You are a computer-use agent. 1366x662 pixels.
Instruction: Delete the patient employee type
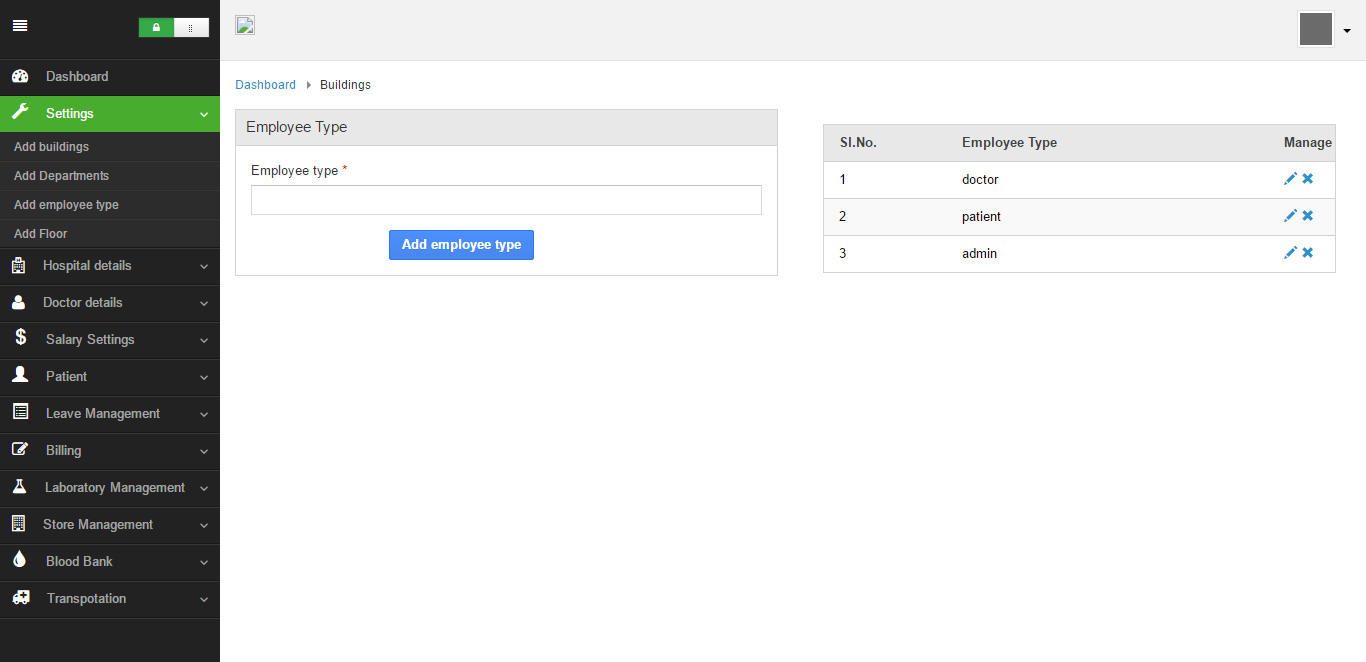1308,216
